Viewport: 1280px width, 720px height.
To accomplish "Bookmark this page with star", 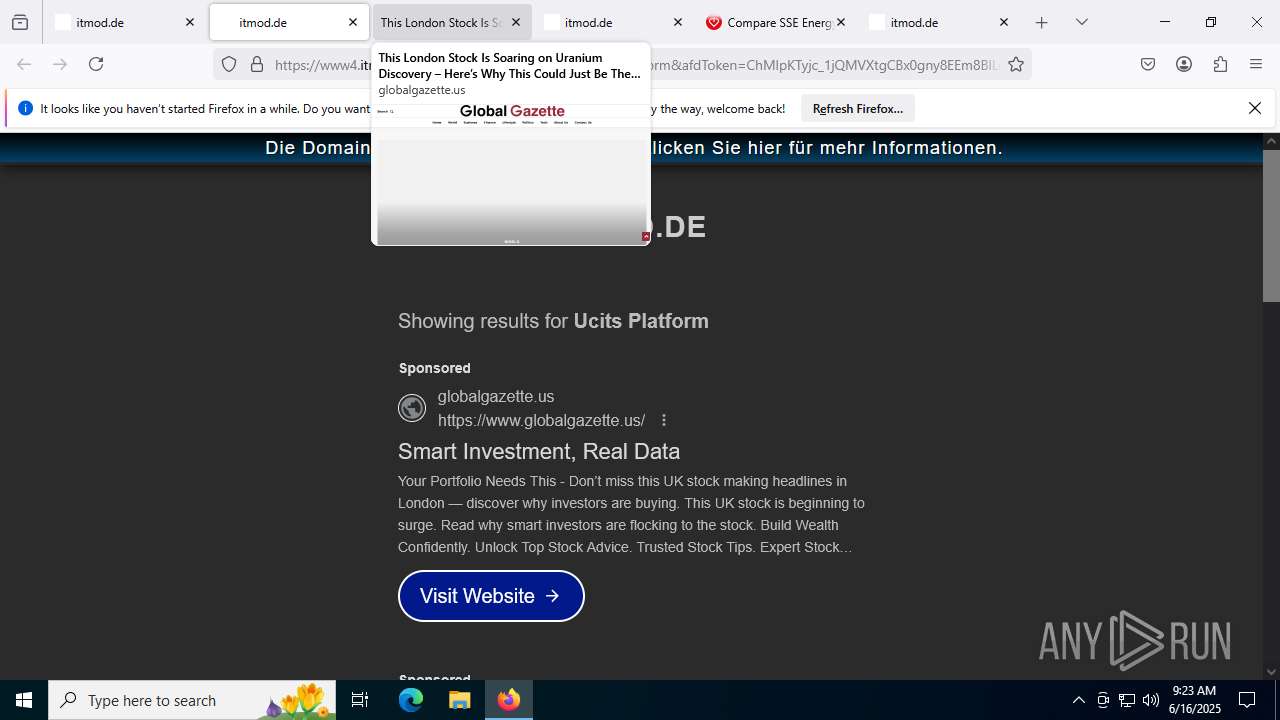I will click(x=1016, y=64).
